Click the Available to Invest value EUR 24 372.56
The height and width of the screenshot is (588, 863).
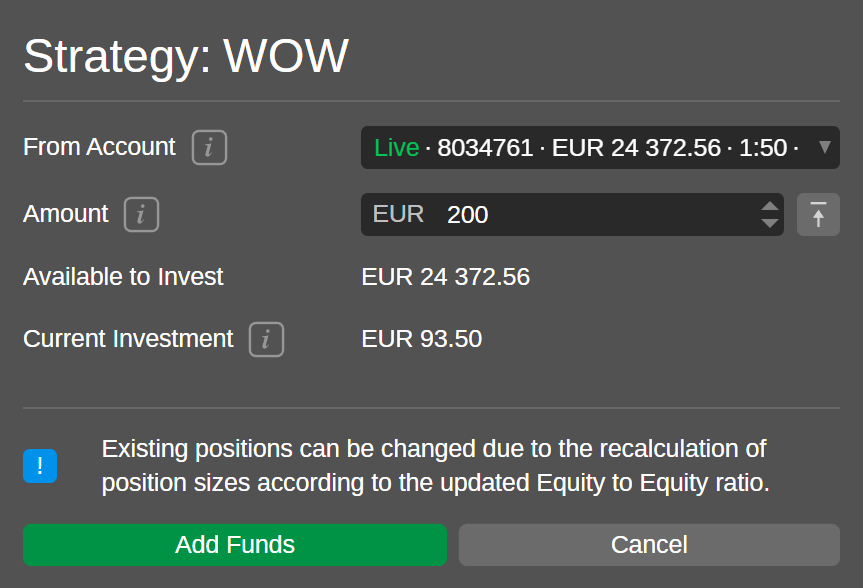445,277
